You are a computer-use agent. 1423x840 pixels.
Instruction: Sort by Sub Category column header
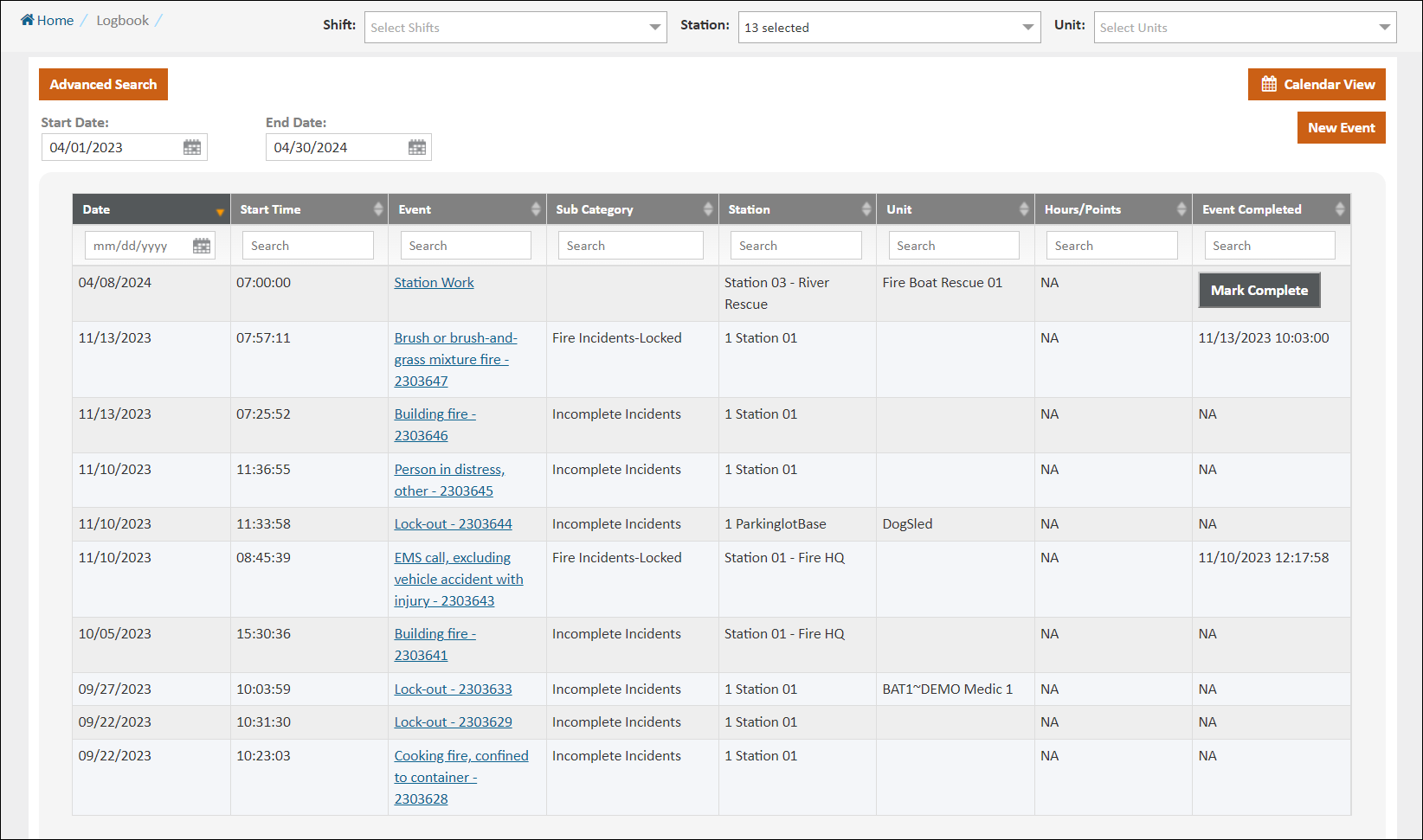pos(595,209)
